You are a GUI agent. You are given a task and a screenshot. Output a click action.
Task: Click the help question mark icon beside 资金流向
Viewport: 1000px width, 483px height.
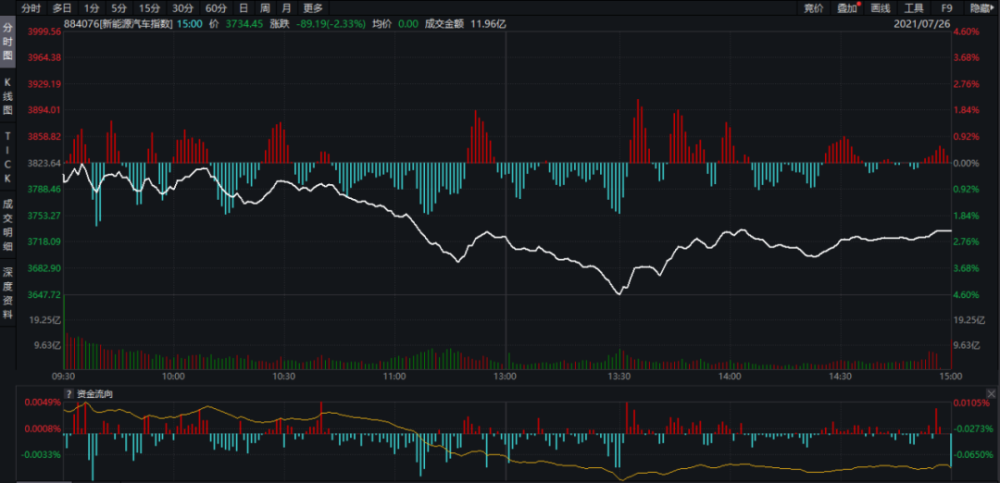click(70, 394)
